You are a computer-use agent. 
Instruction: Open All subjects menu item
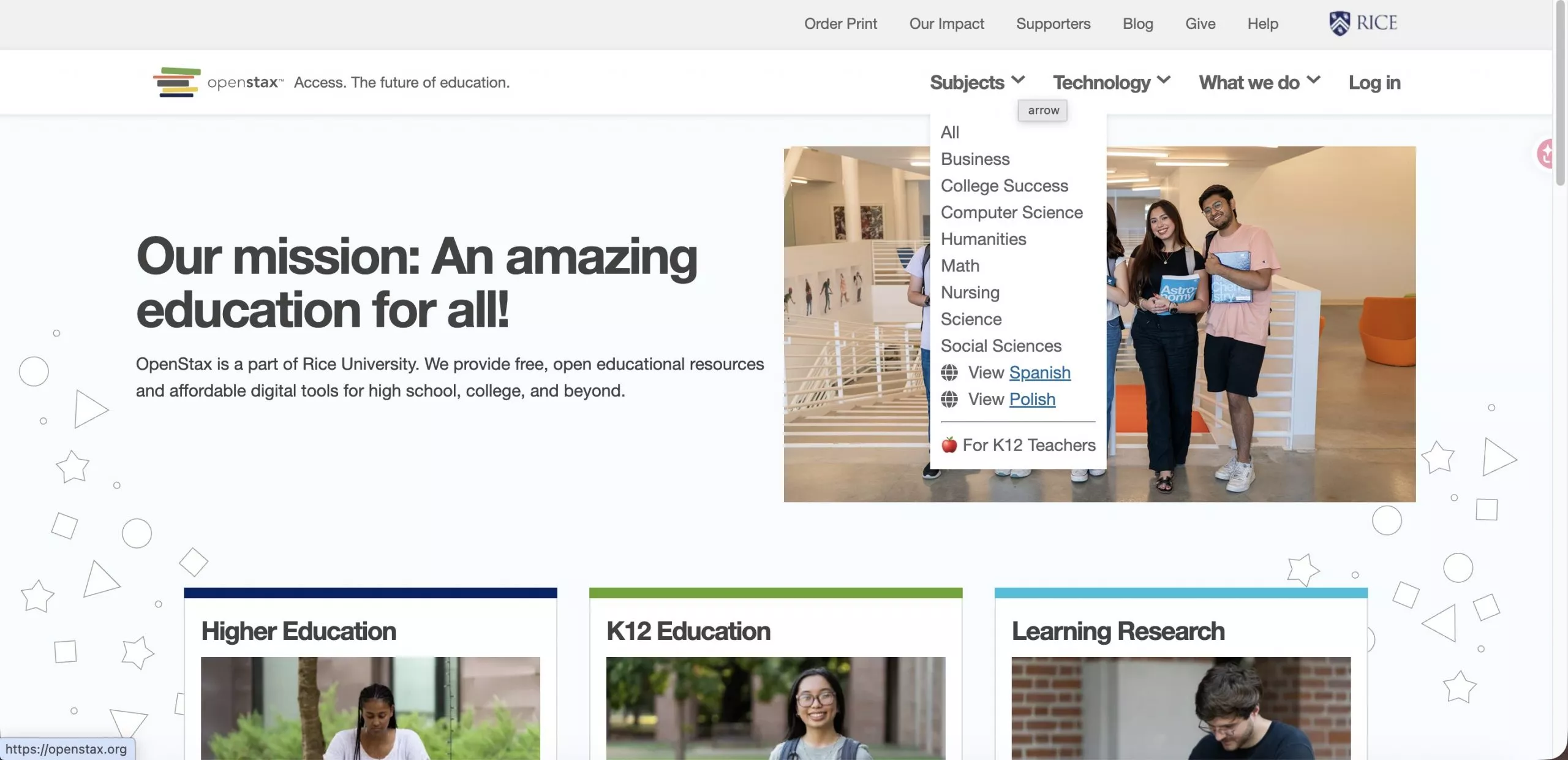(x=949, y=132)
